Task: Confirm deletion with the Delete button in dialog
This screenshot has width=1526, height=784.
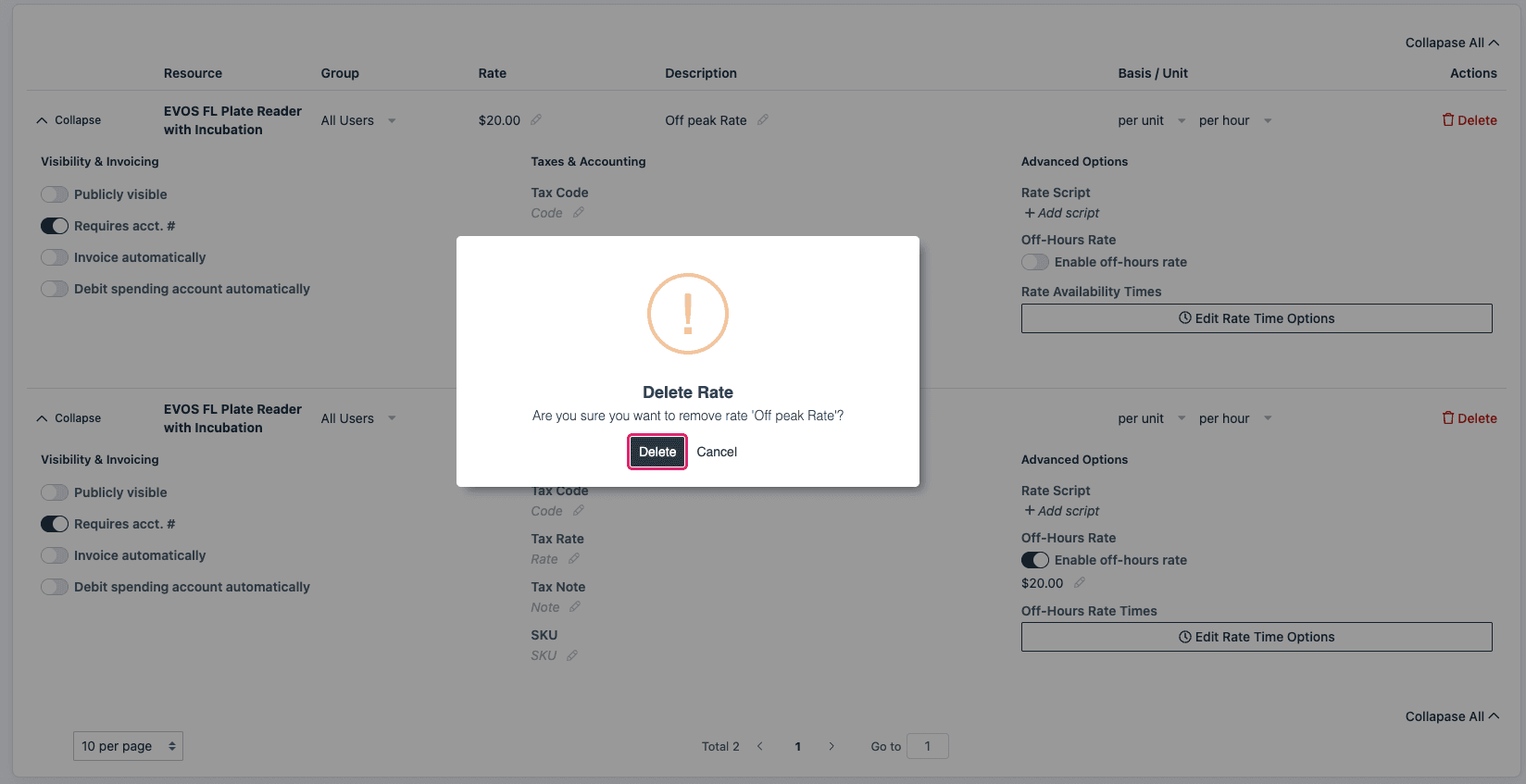Action: point(657,452)
